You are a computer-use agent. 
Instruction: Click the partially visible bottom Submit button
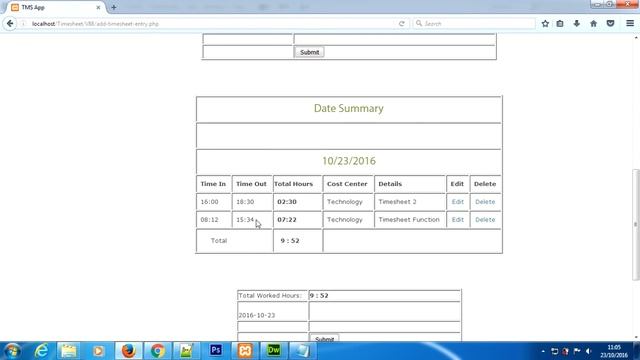click(324, 338)
